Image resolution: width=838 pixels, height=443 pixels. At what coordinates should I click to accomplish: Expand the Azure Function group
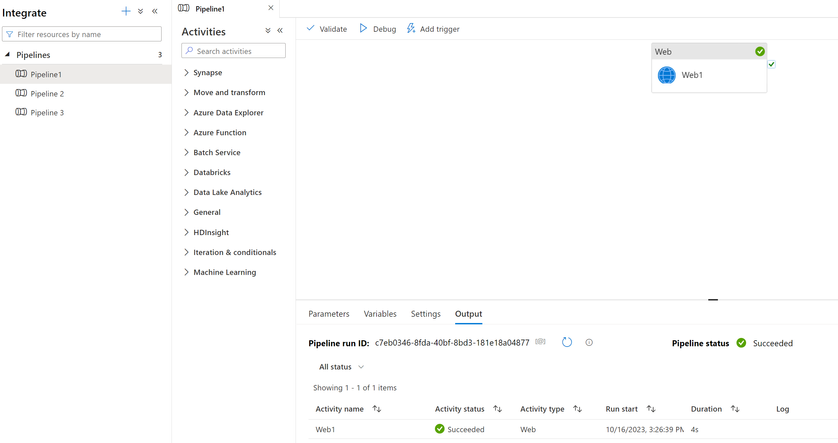[x=187, y=133]
